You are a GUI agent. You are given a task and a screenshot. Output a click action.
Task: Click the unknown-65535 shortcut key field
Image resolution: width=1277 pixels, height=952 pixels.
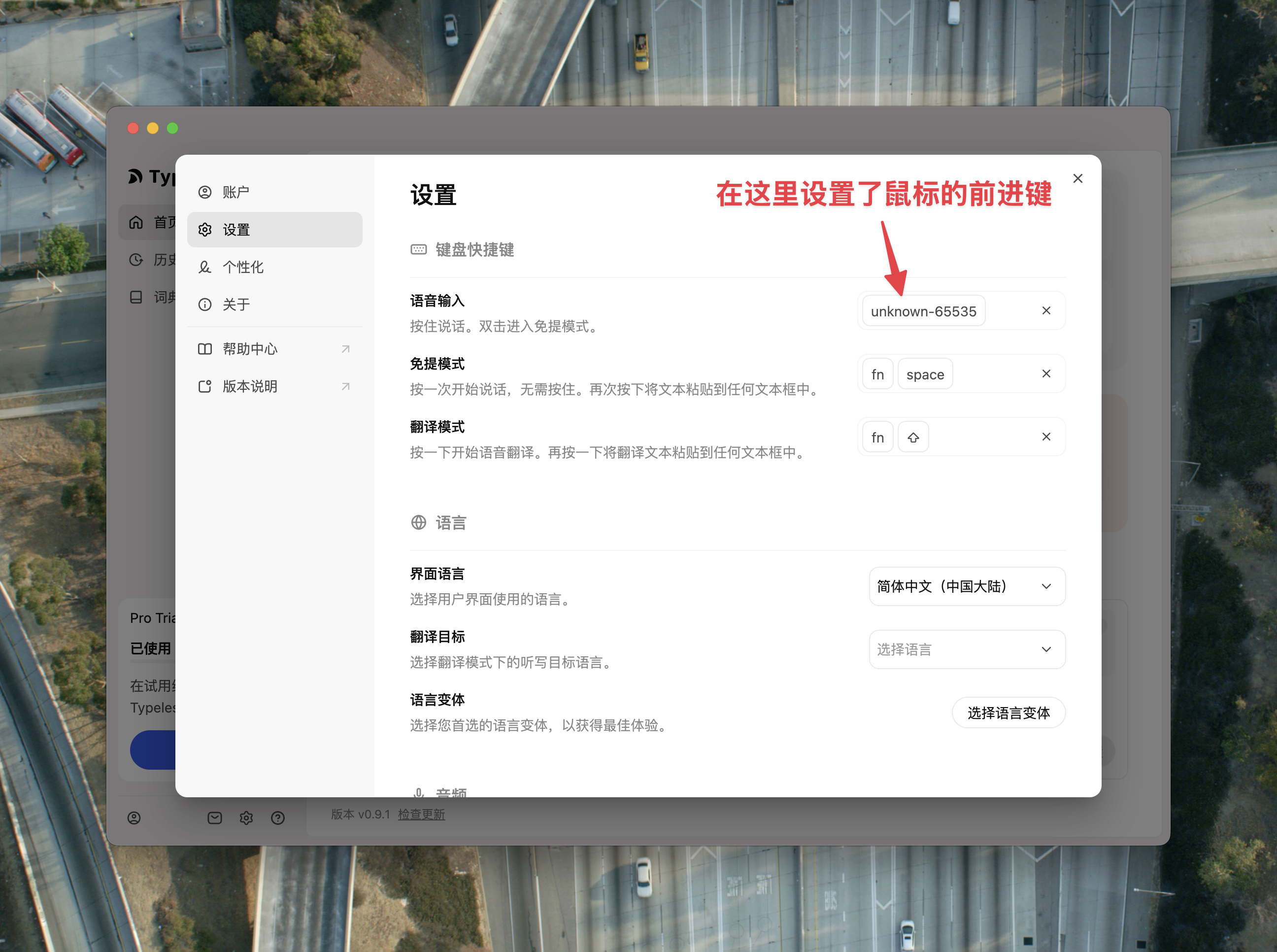point(923,311)
